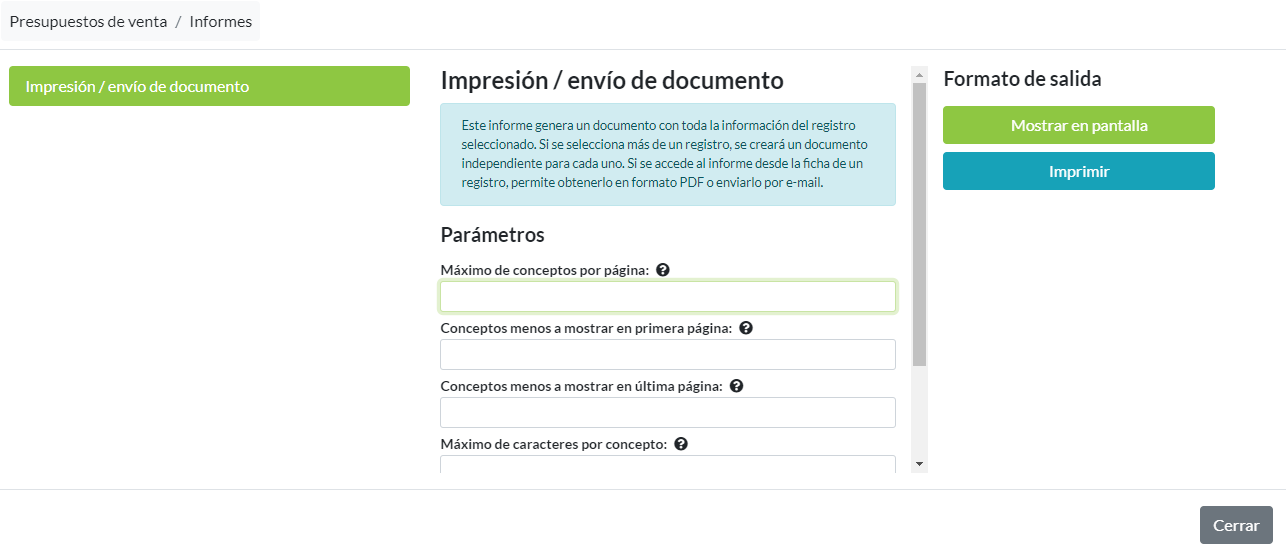1286x553 pixels.
Task: Focus the first-page concepts input field
Action: tap(667, 355)
